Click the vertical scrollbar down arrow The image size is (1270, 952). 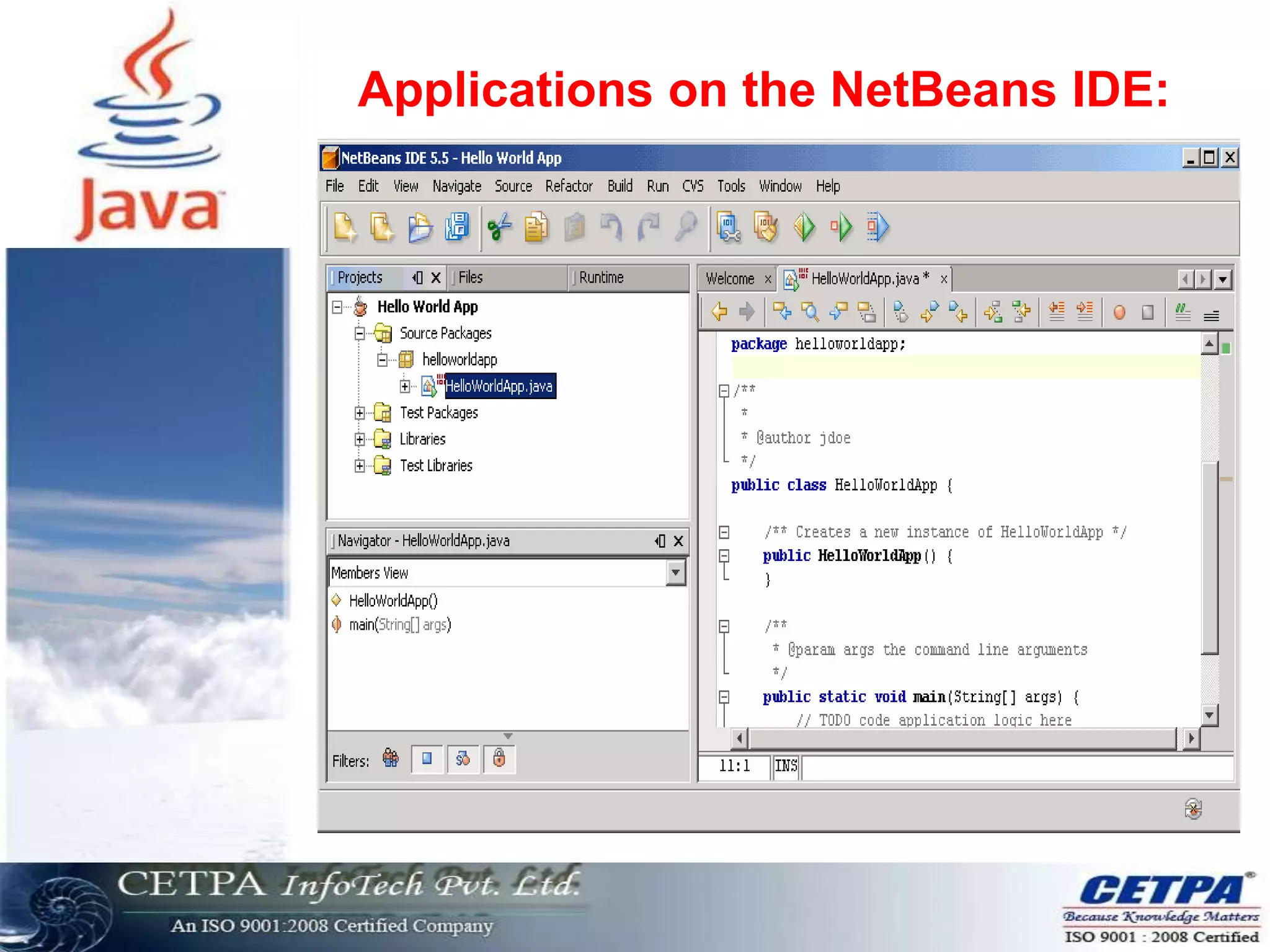click(1209, 715)
